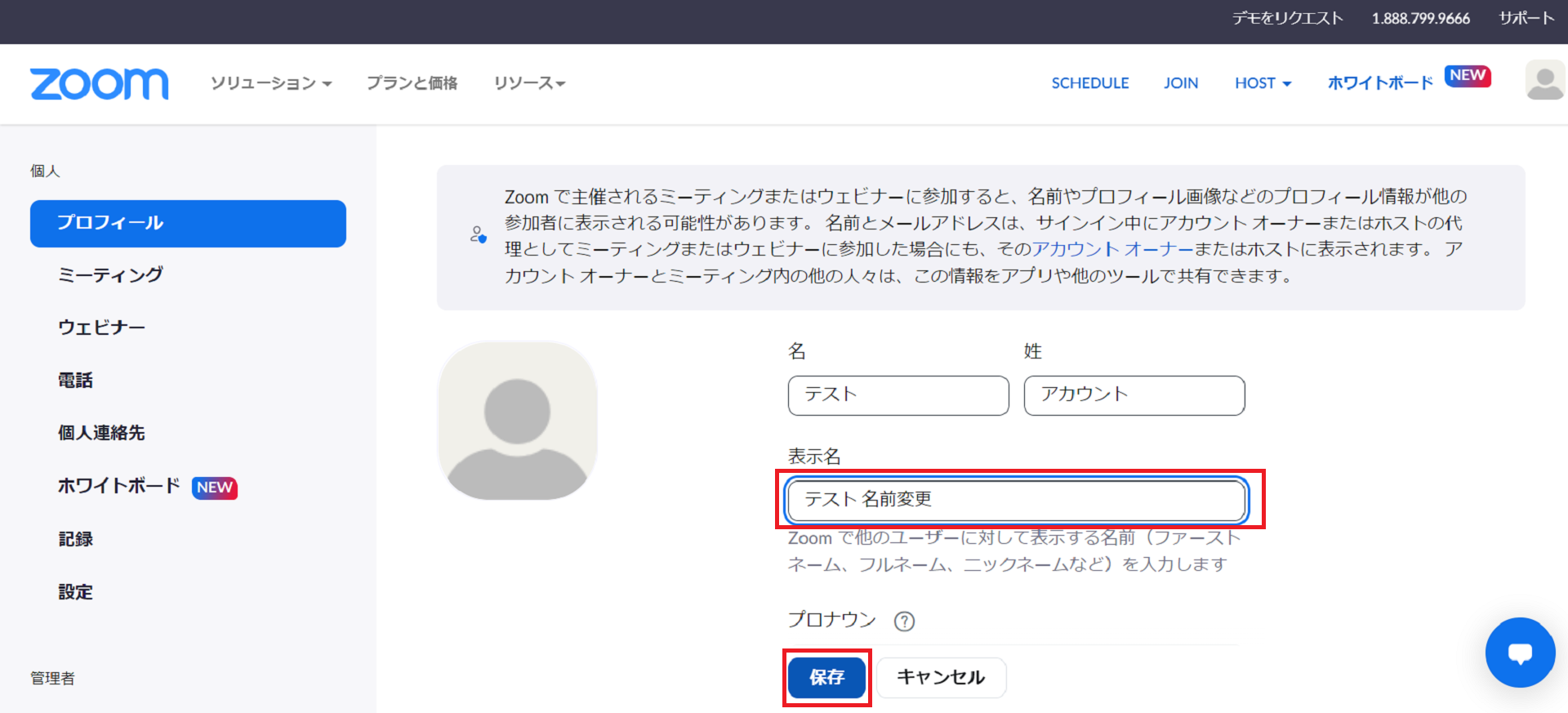Expand the ソリューション dropdown menu
This screenshot has width=1568, height=713.
(x=270, y=83)
